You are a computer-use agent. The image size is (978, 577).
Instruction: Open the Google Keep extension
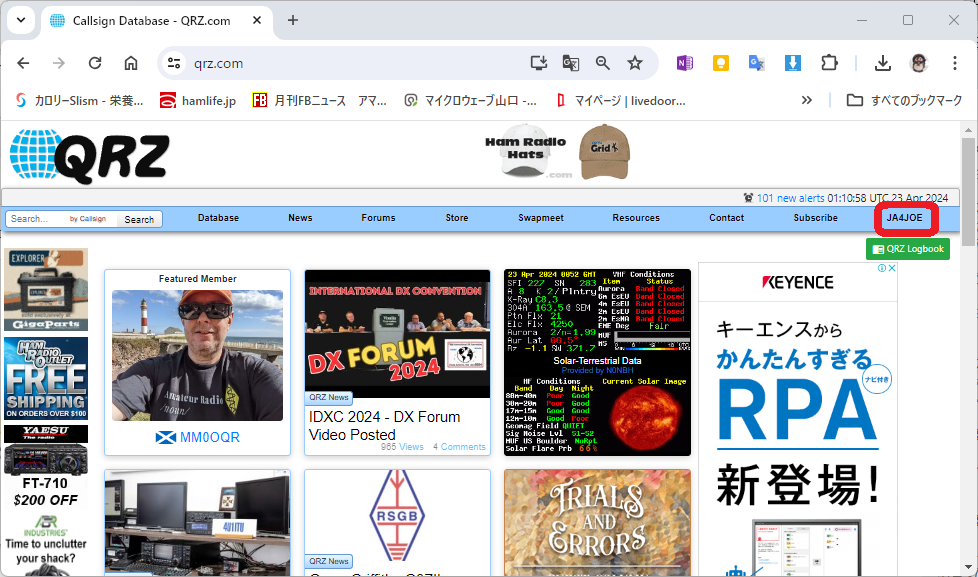(x=720, y=63)
